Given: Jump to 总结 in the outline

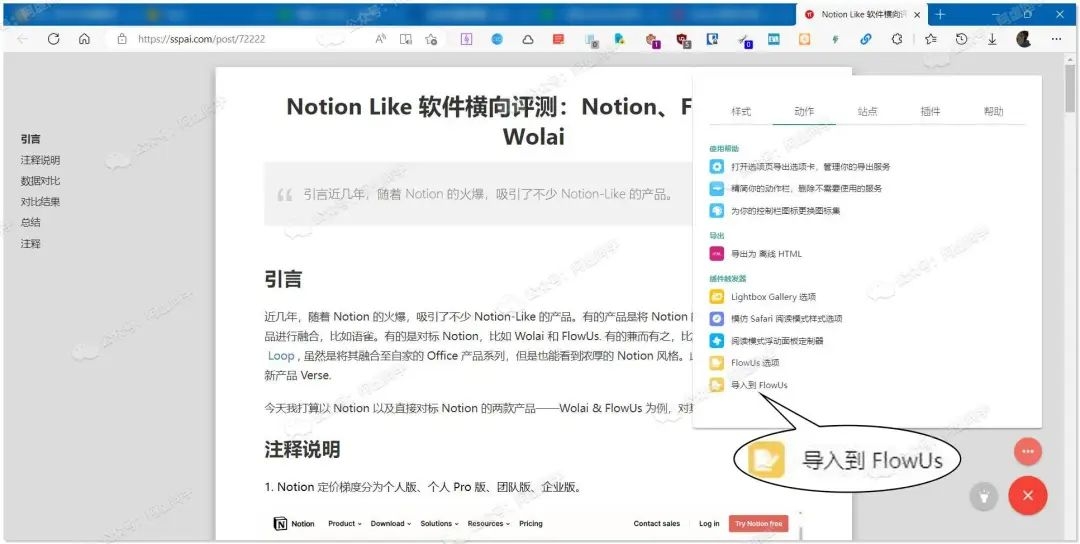Looking at the screenshot, I should coord(30,222).
